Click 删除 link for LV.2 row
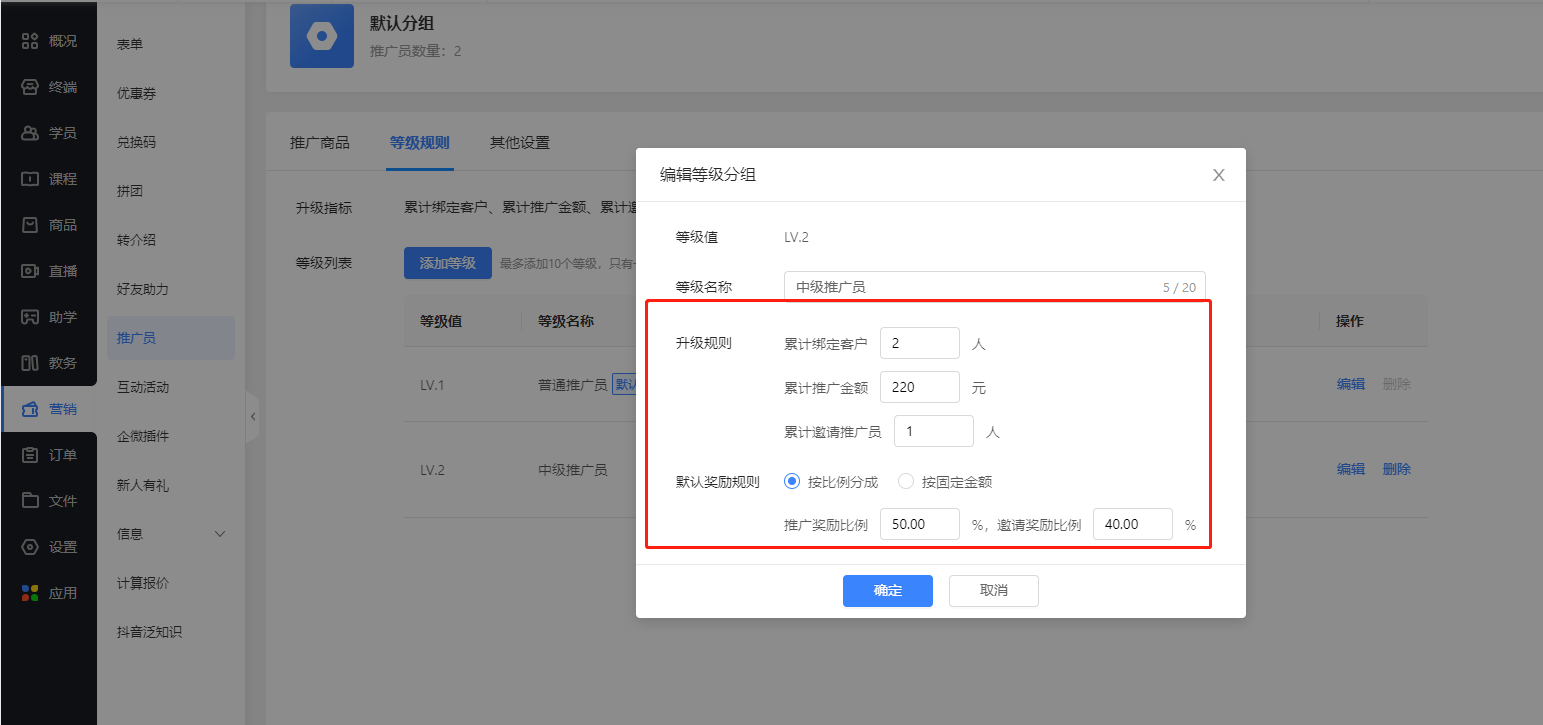The height and width of the screenshot is (725, 1543). click(x=1396, y=469)
